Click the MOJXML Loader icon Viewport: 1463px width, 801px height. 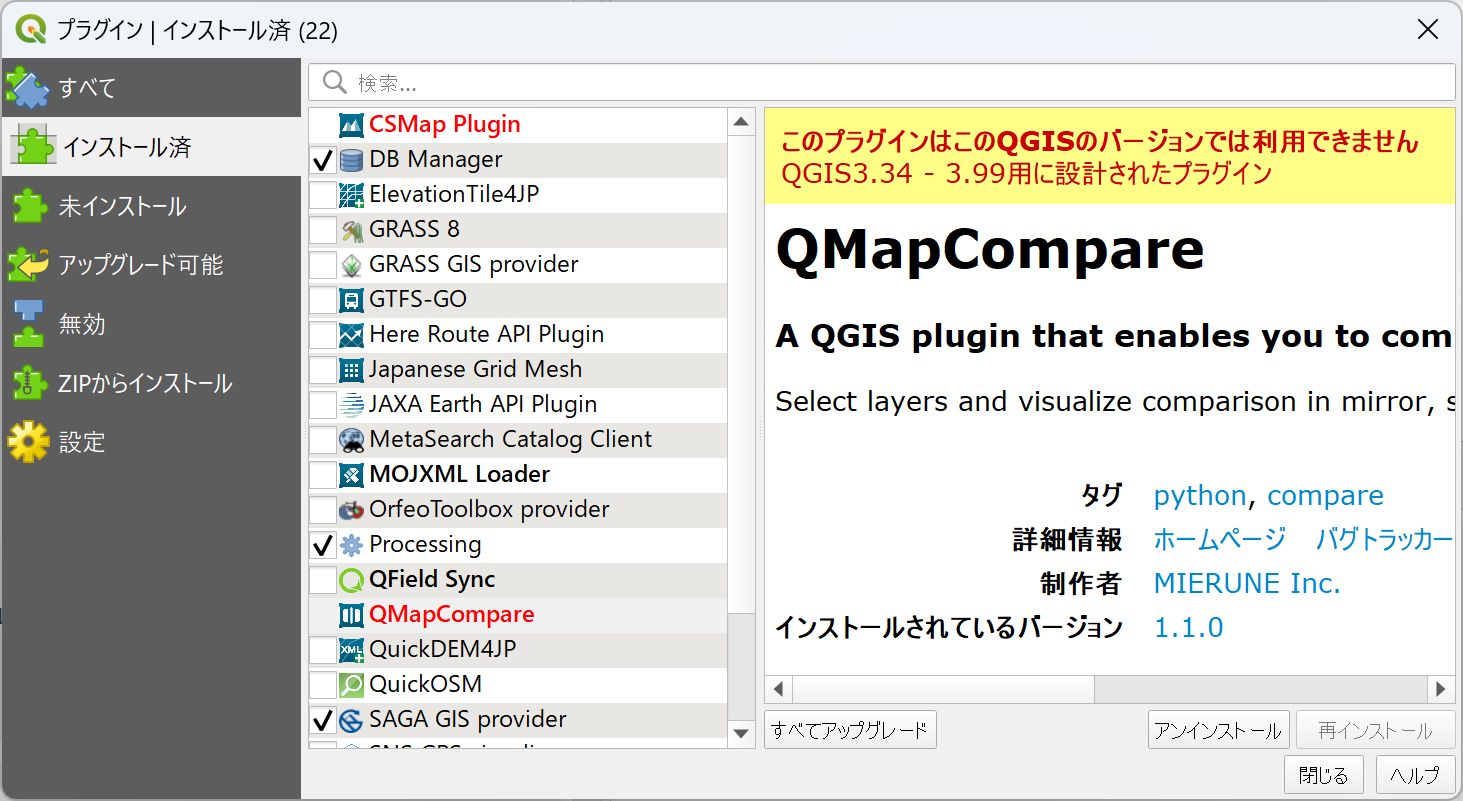(351, 475)
